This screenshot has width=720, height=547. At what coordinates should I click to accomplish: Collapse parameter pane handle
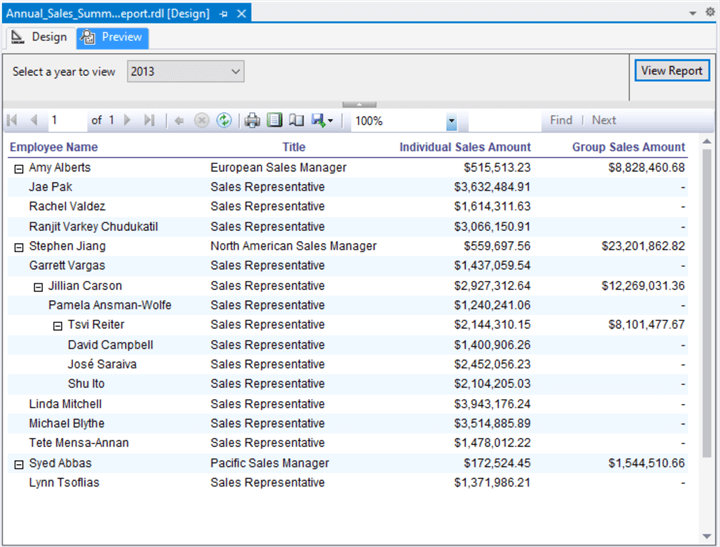point(359,105)
